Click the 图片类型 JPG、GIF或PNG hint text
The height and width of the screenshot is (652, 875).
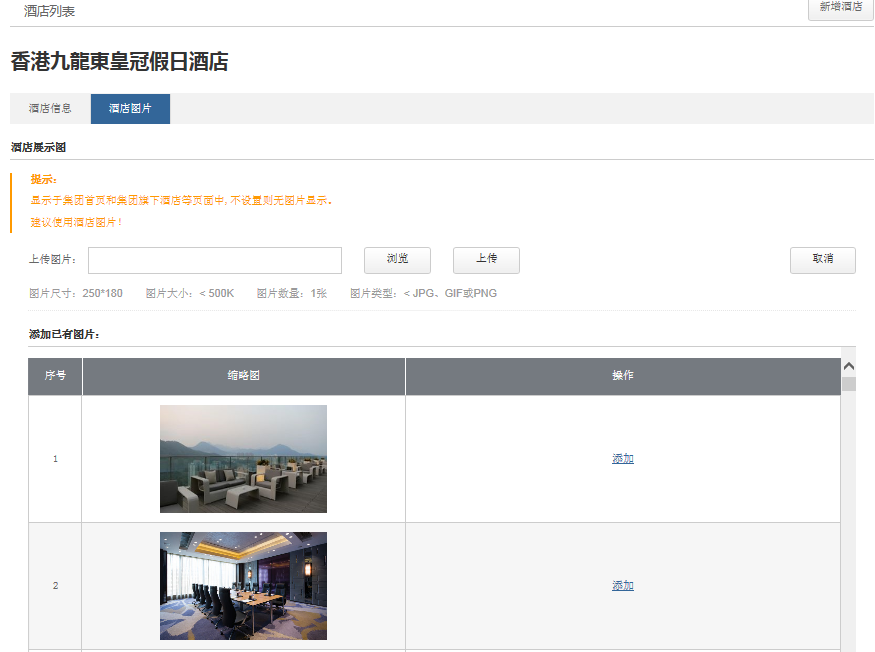[x=424, y=294]
